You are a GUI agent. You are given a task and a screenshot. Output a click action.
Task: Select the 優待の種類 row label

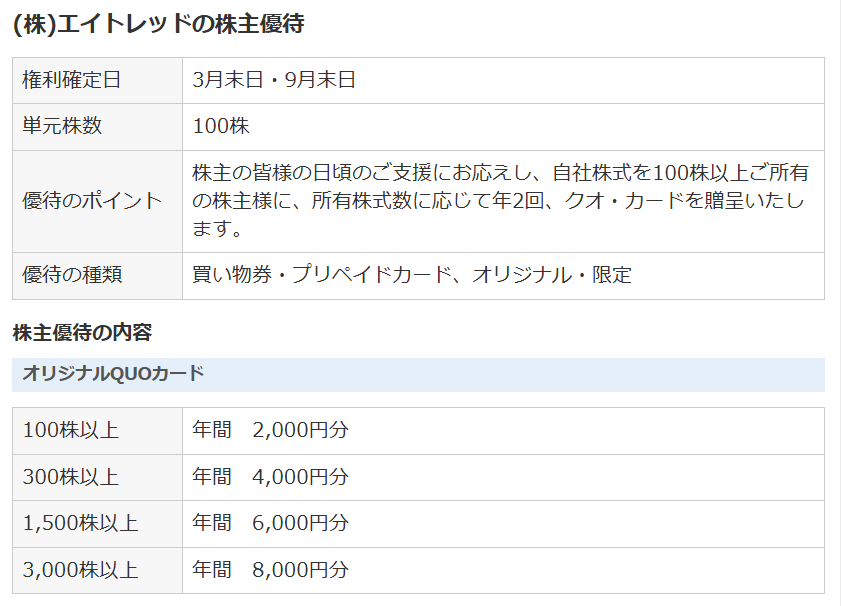(71, 275)
